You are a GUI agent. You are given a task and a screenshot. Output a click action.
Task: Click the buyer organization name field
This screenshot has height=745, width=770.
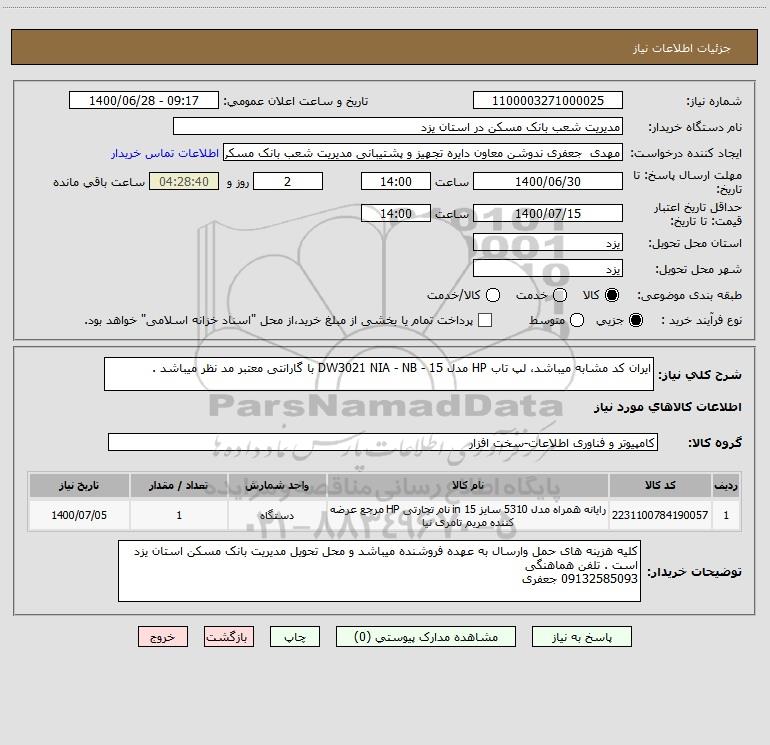[398, 127]
